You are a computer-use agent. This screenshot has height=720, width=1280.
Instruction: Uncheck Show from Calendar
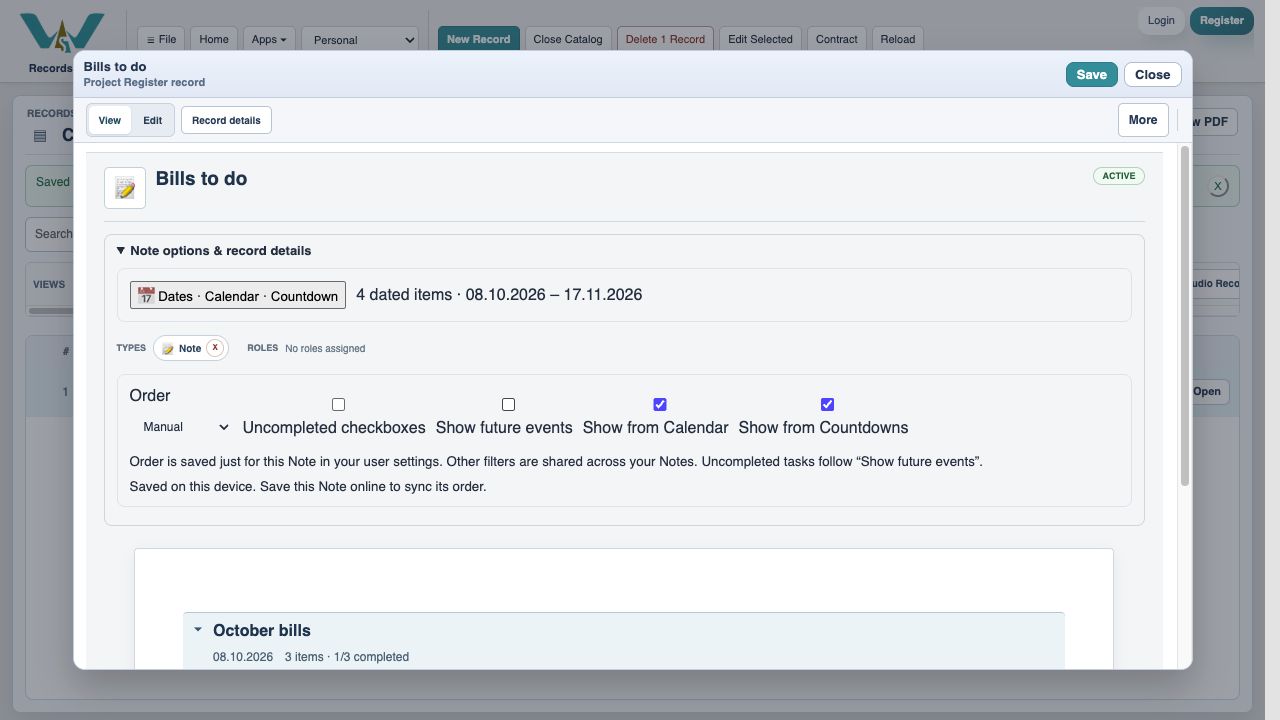[660, 404]
